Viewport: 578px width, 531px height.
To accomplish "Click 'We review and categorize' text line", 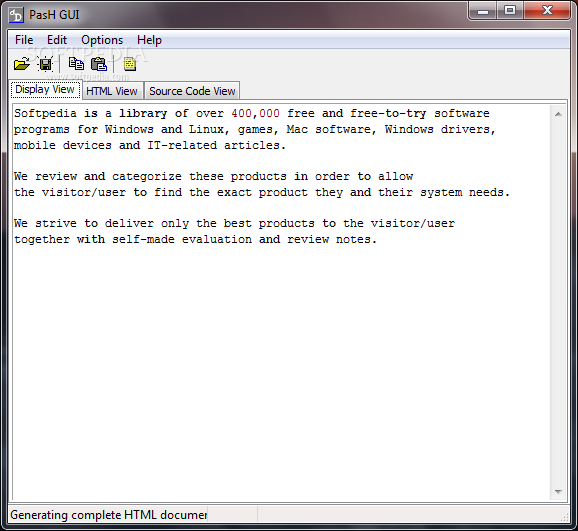I will [x=213, y=176].
